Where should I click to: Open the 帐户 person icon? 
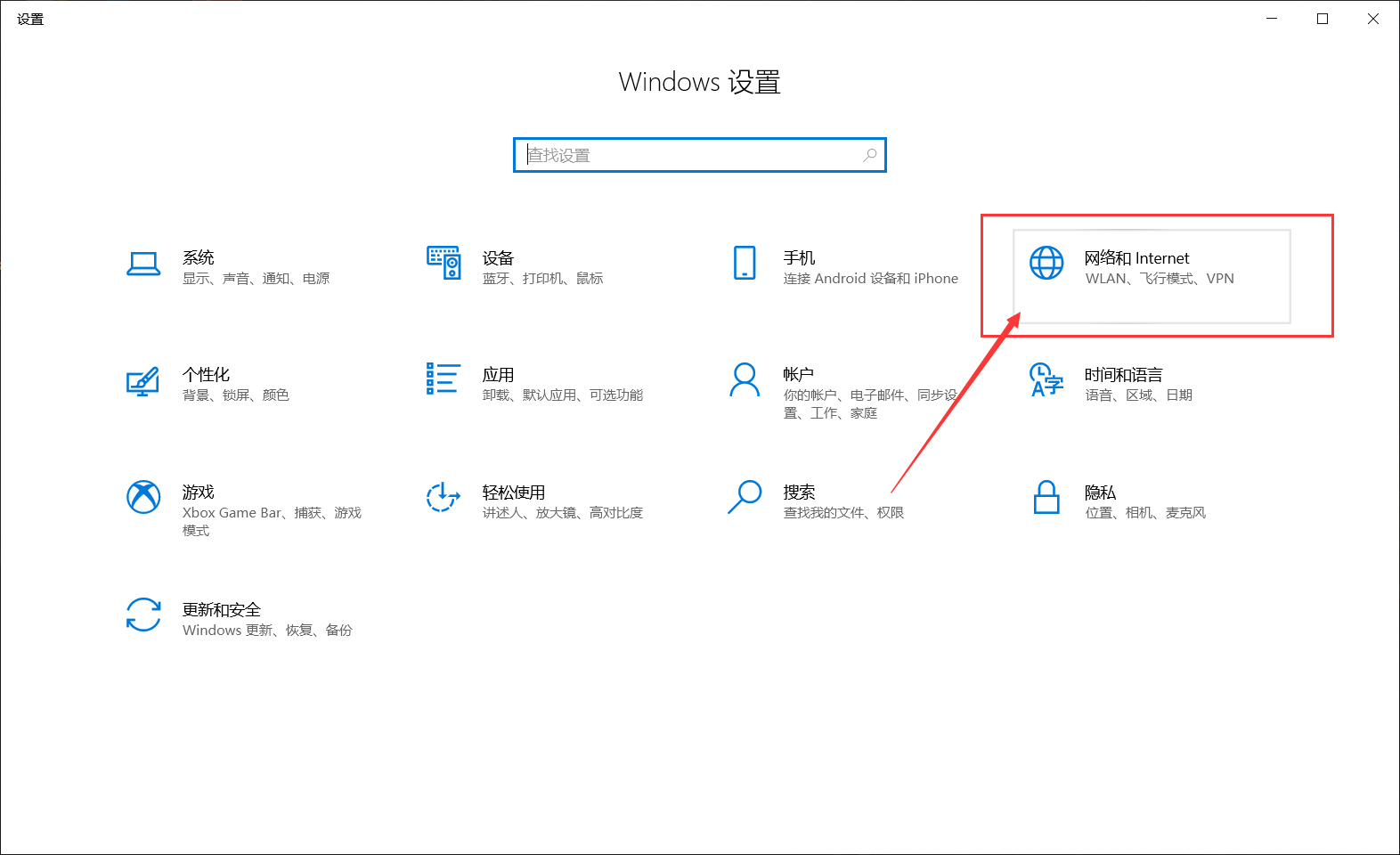(x=745, y=379)
